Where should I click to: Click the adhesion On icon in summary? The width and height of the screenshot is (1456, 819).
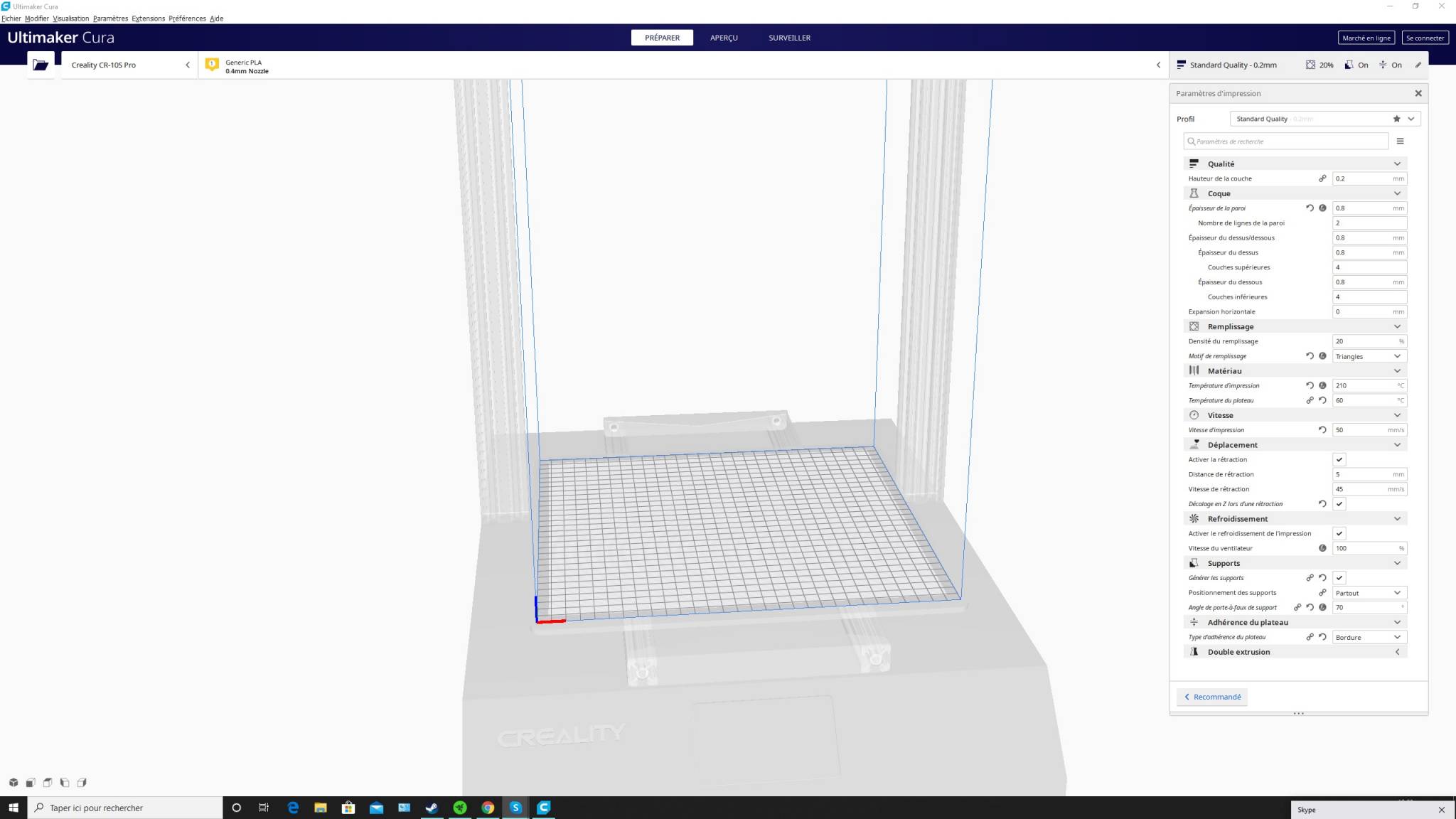1383,65
